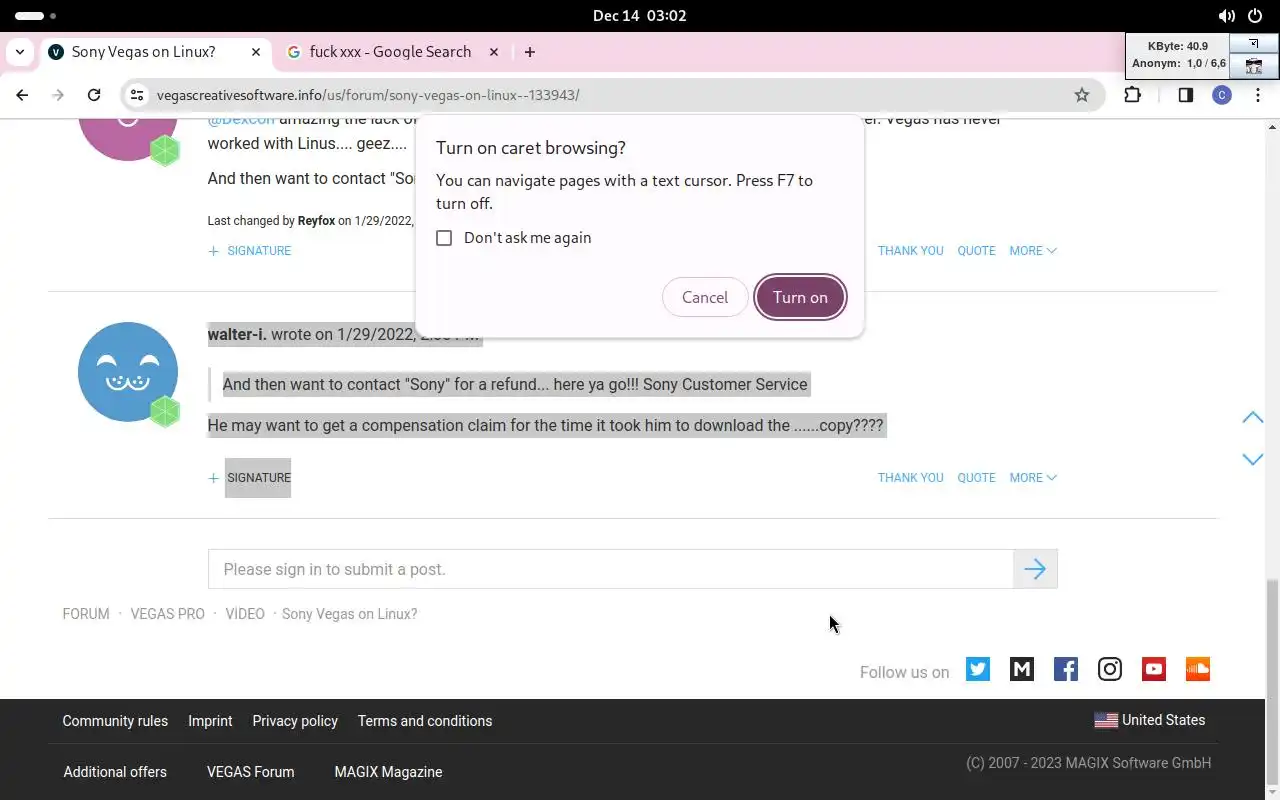Open the profile avatar C
The width and height of the screenshot is (1280, 800).
[x=1221, y=95]
